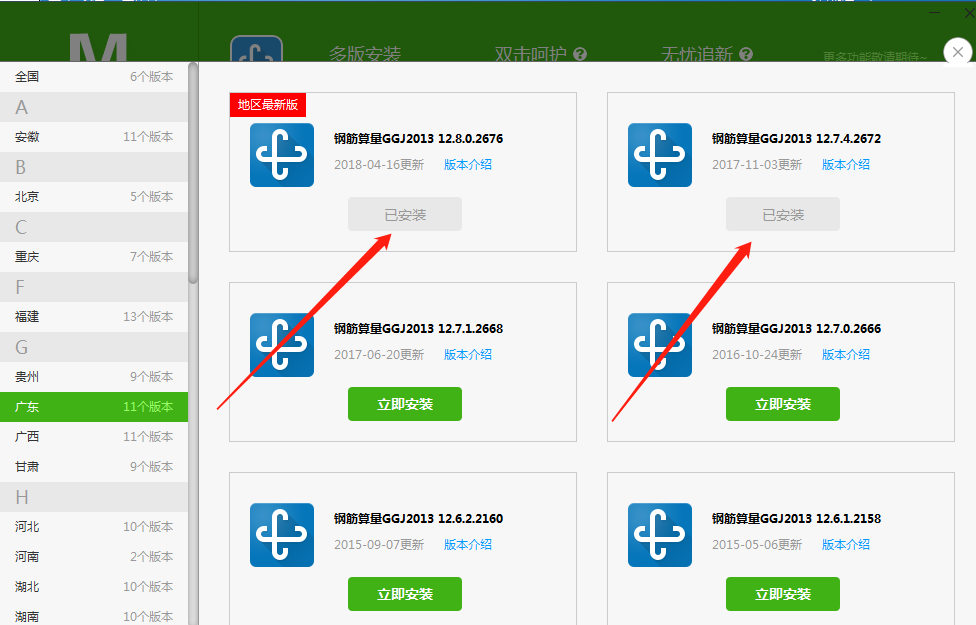Click the region list scrollbar thumb
The image size is (976, 625).
[193, 173]
